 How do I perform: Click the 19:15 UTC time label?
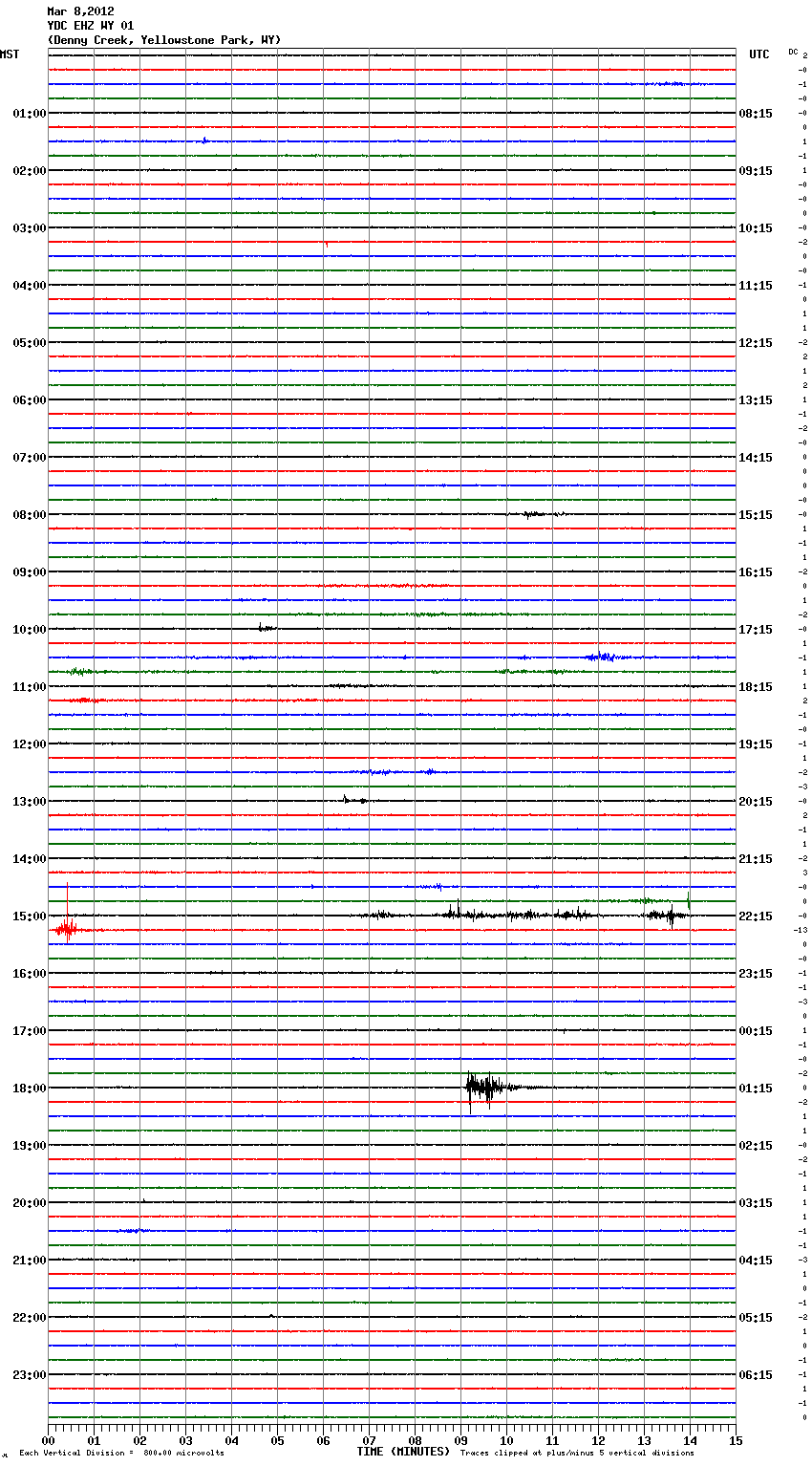(756, 744)
